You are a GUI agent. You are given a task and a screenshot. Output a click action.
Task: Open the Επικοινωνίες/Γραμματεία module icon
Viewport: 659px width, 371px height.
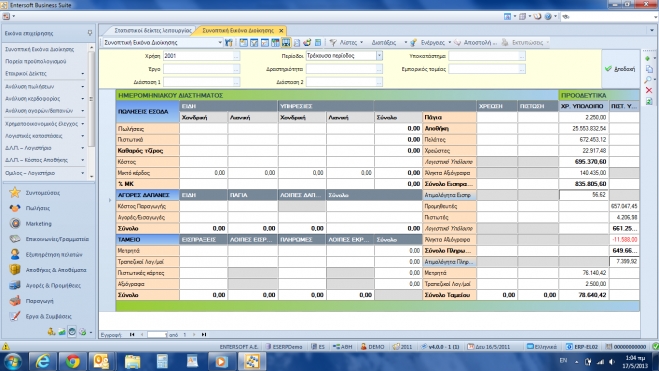[x=15, y=239]
